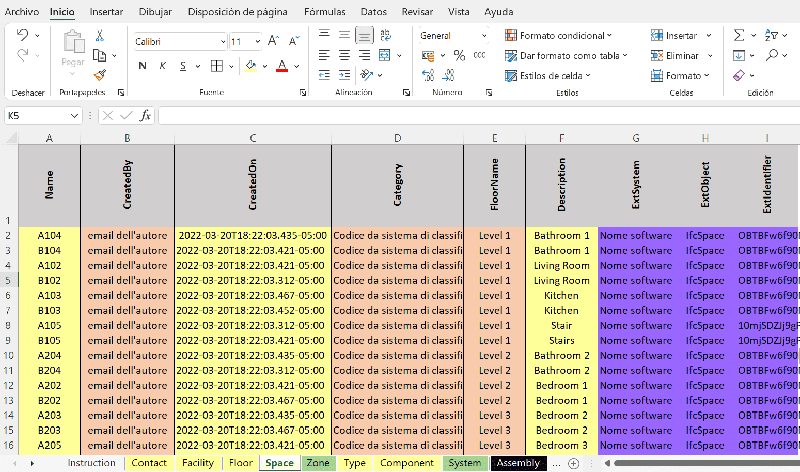The width and height of the screenshot is (800, 472).
Task: Click the Wrap Text icon
Action: 386,35
